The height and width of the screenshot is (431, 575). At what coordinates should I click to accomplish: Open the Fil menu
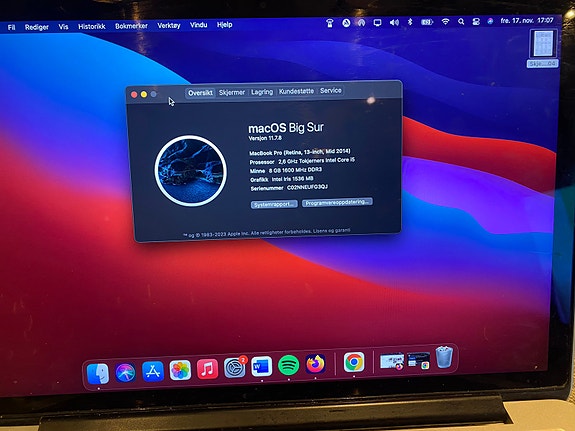click(11, 27)
